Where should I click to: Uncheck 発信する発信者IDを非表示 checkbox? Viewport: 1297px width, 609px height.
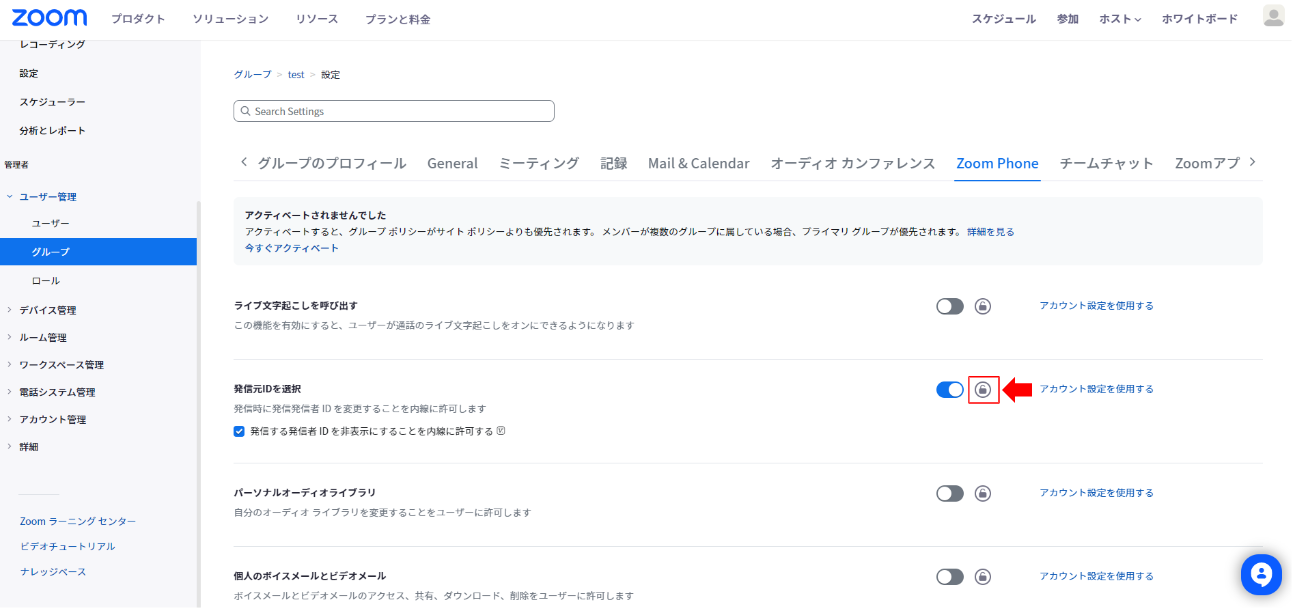239,431
